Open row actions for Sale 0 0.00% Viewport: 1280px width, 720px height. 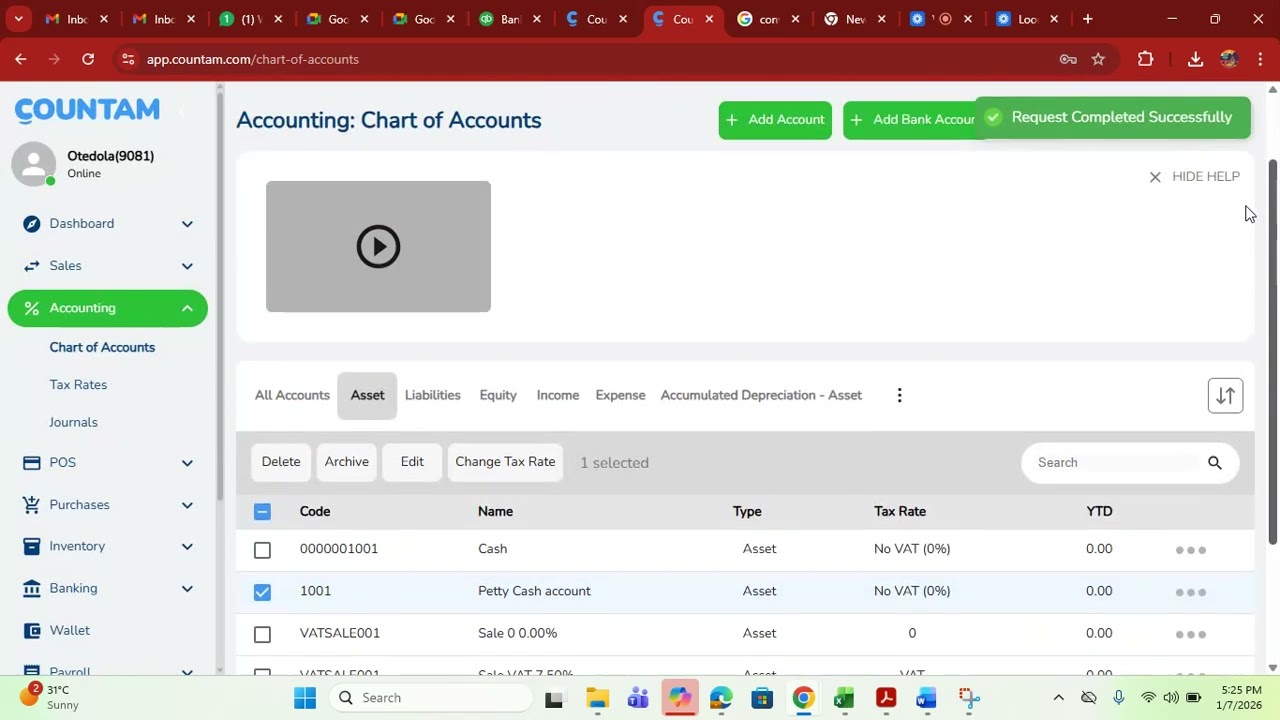[x=1190, y=634]
